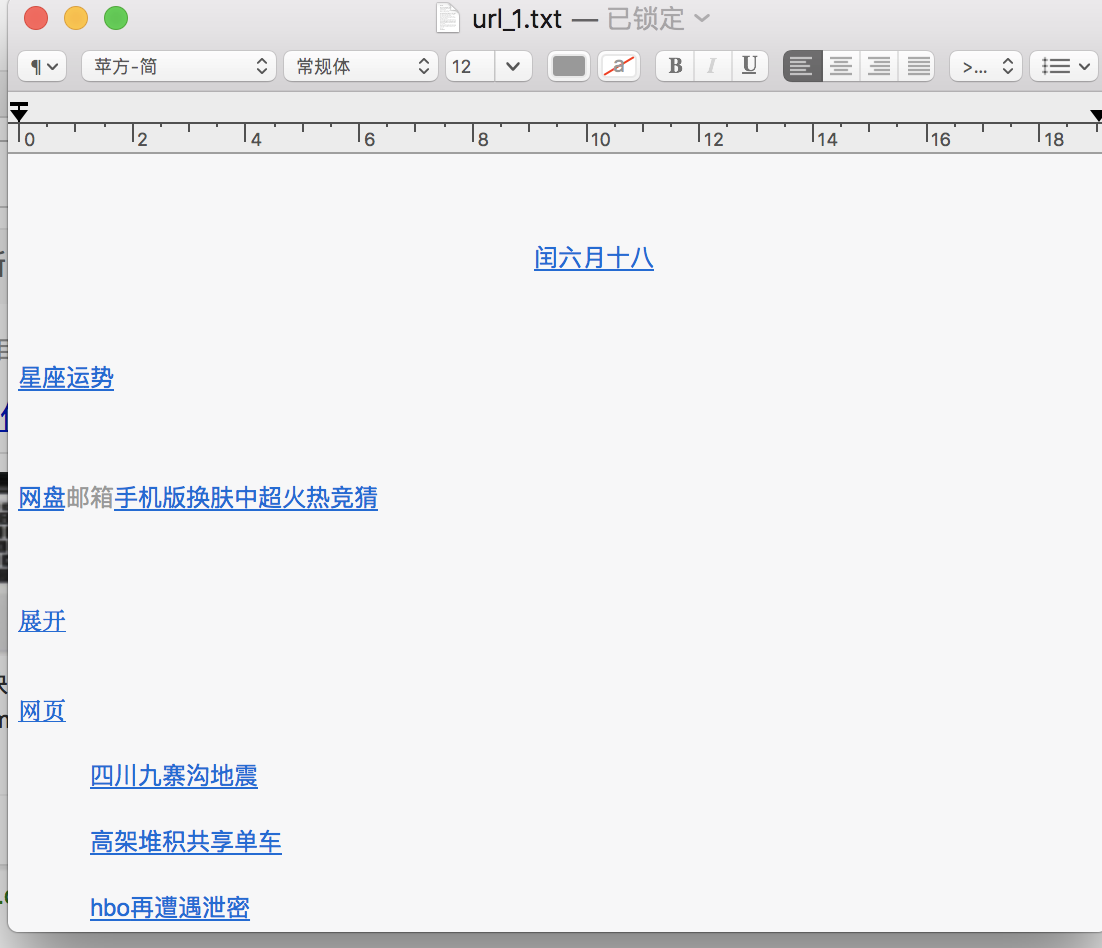This screenshot has width=1102, height=948.
Task: Justify the text alignment
Action: tap(917, 66)
